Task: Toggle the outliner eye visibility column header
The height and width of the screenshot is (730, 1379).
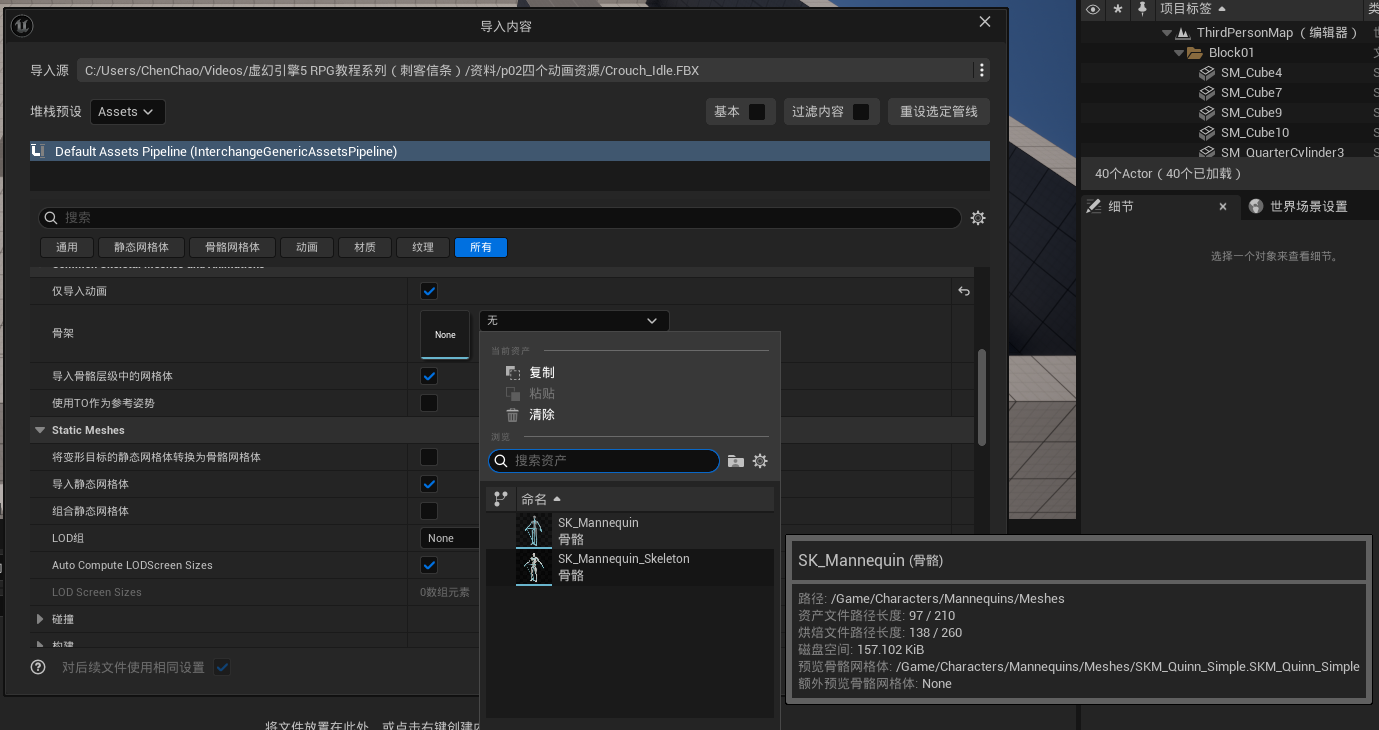Action: 1093,9
